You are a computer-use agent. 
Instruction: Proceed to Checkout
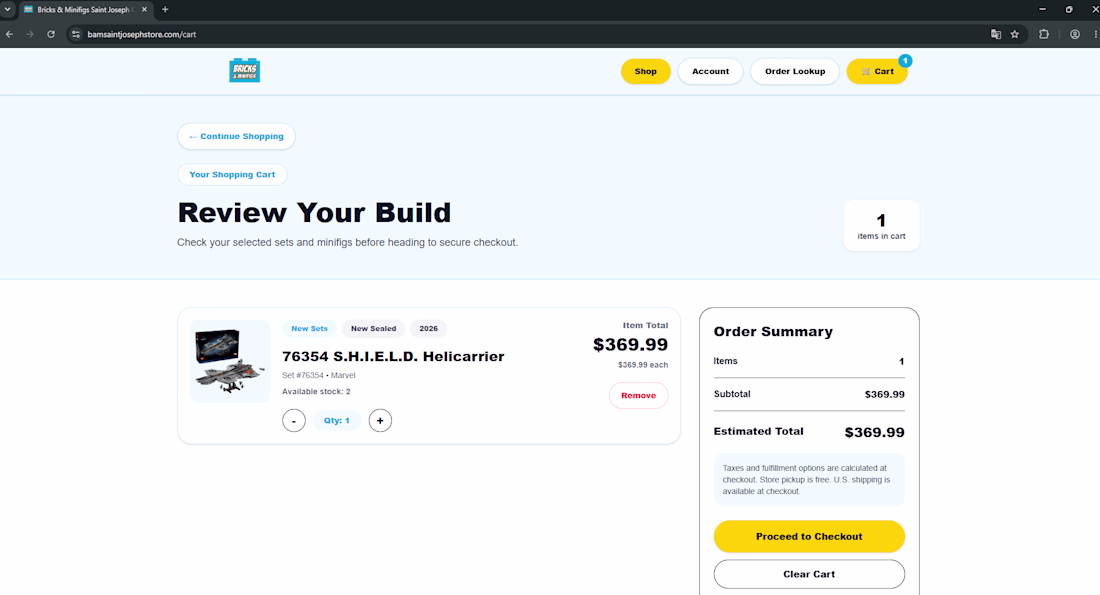[x=809, y=536]
